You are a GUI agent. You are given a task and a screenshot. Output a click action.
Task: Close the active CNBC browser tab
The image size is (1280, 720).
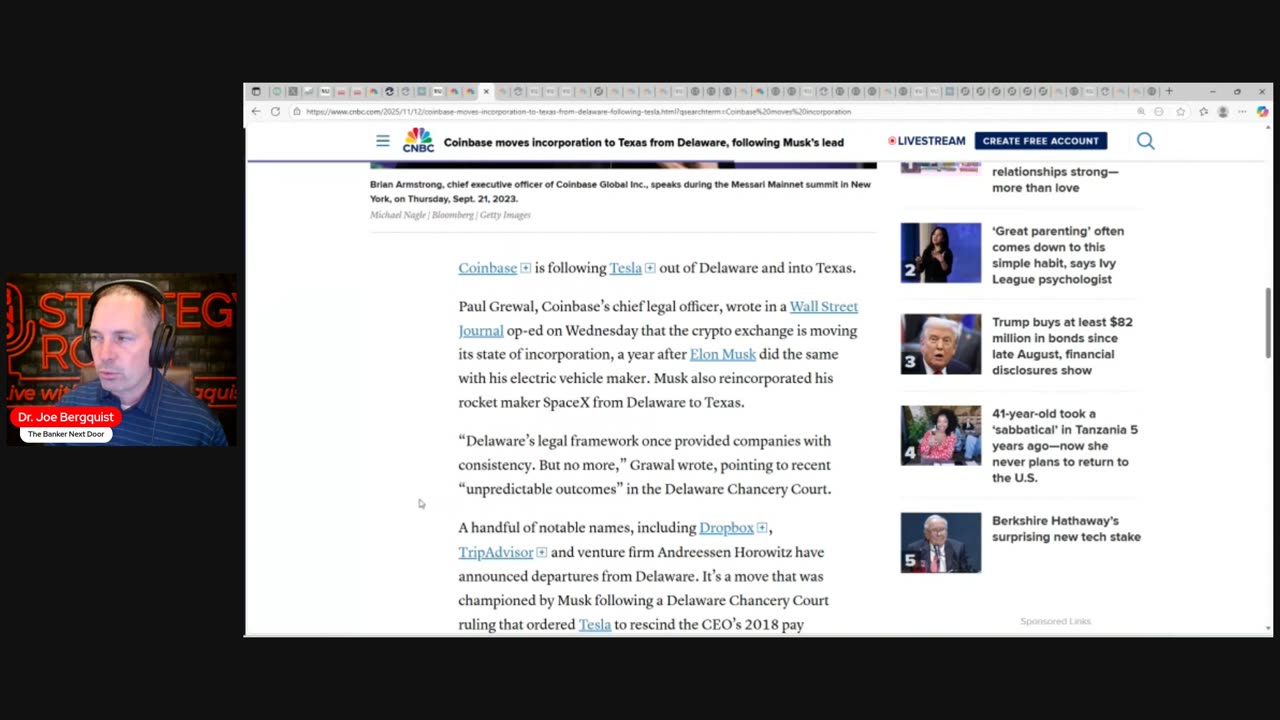486,91
